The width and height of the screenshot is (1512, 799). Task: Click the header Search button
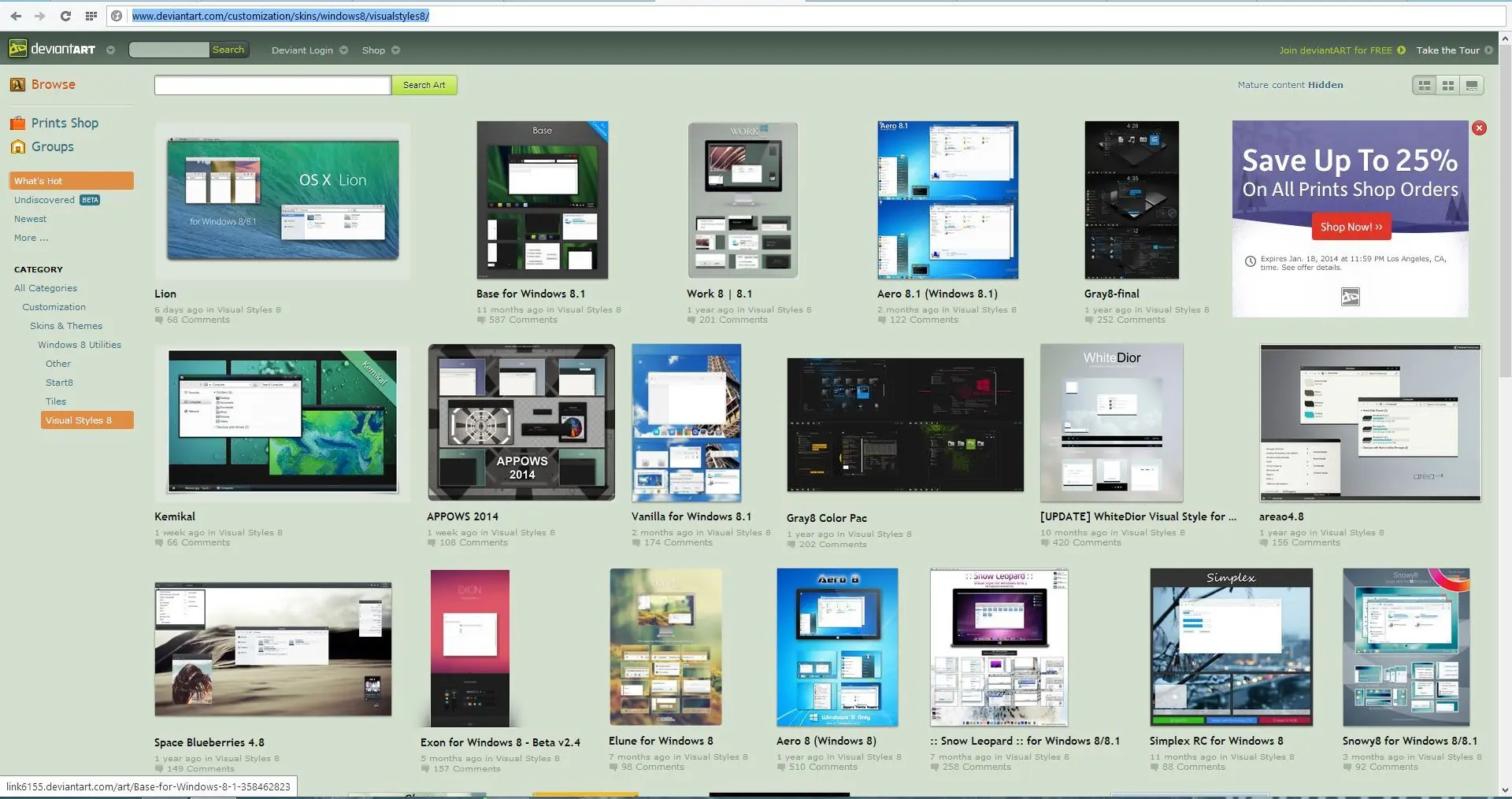(x=228, y=50)
